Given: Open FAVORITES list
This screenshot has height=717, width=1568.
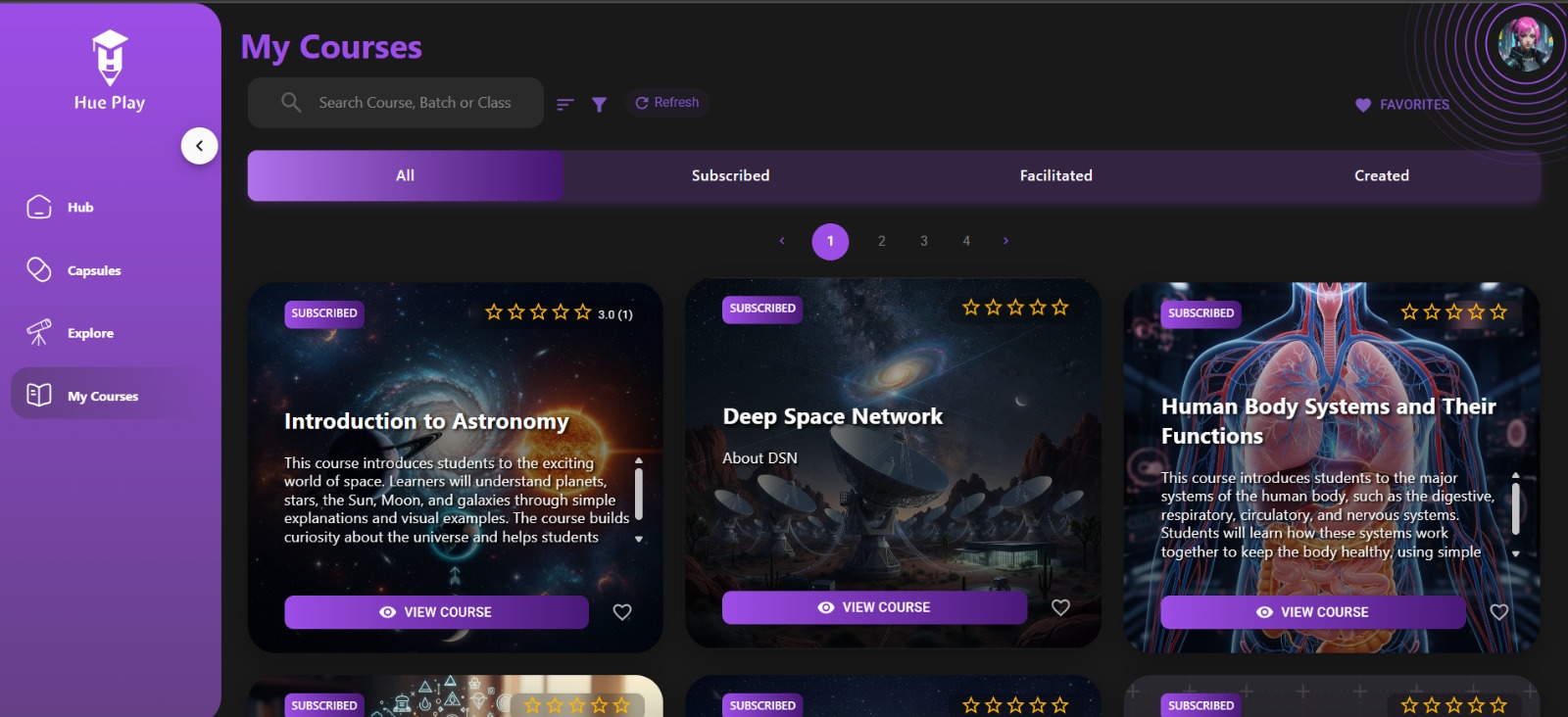Looking at the screenshot, I should (1402, 105).
